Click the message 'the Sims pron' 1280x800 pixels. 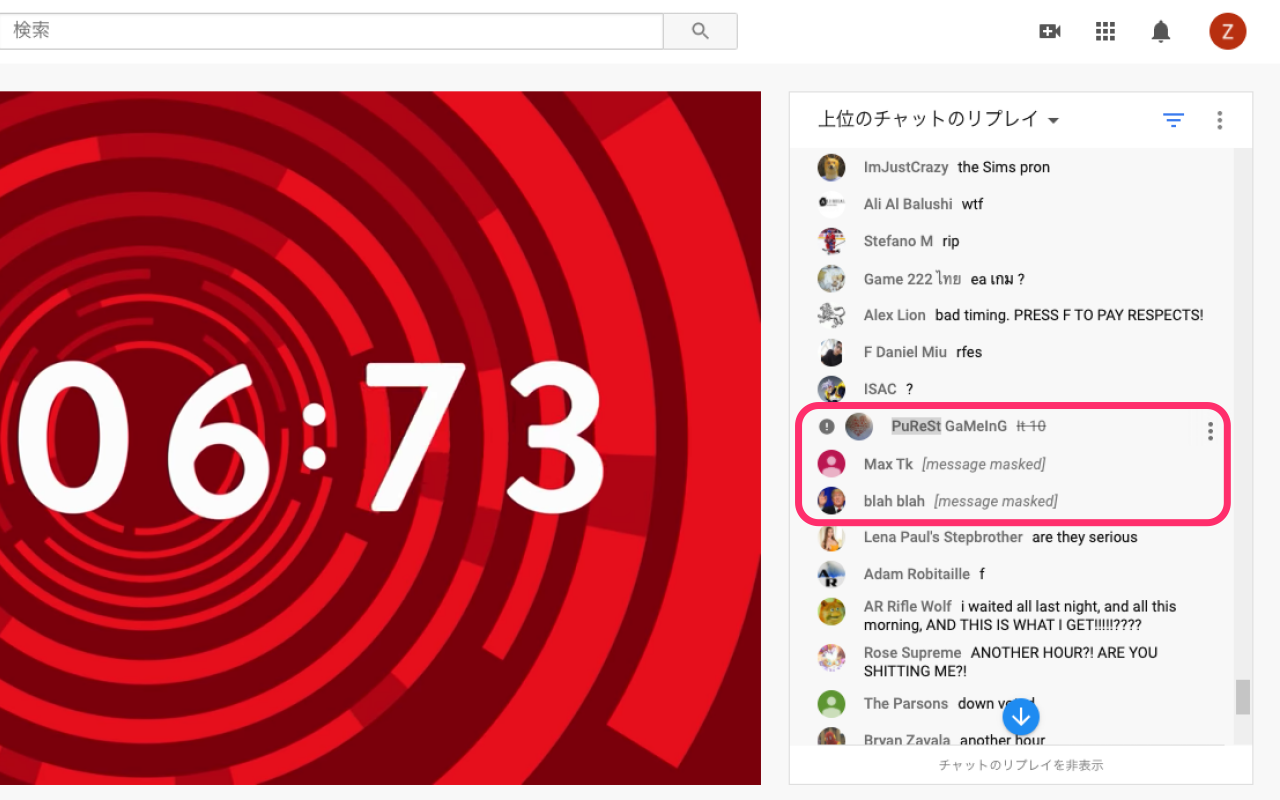click(x=1004, y=167)
